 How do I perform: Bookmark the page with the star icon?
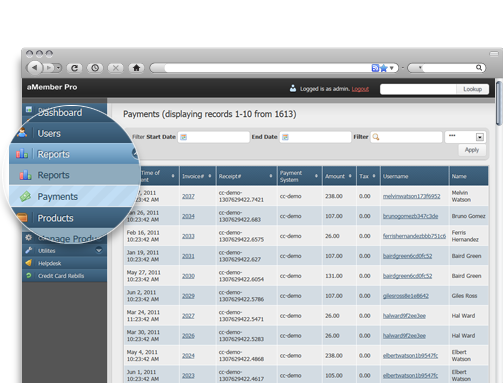pos(384,68)
